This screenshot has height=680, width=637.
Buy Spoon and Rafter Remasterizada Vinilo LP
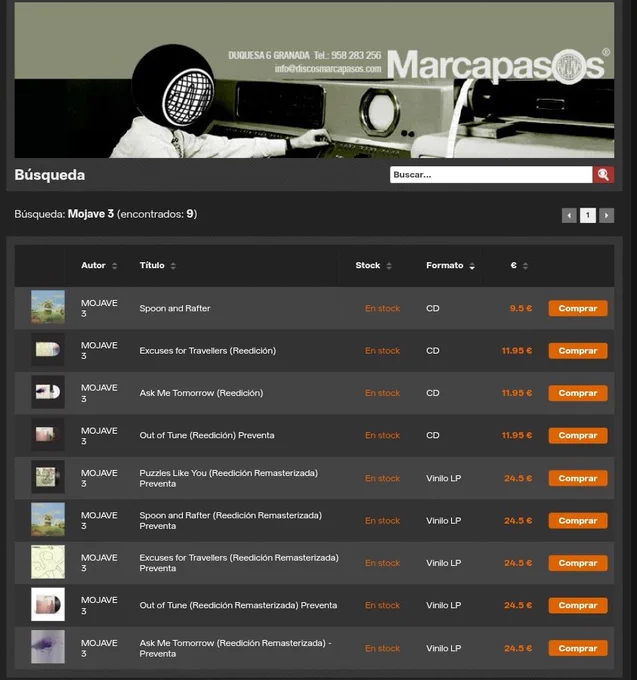578,521
